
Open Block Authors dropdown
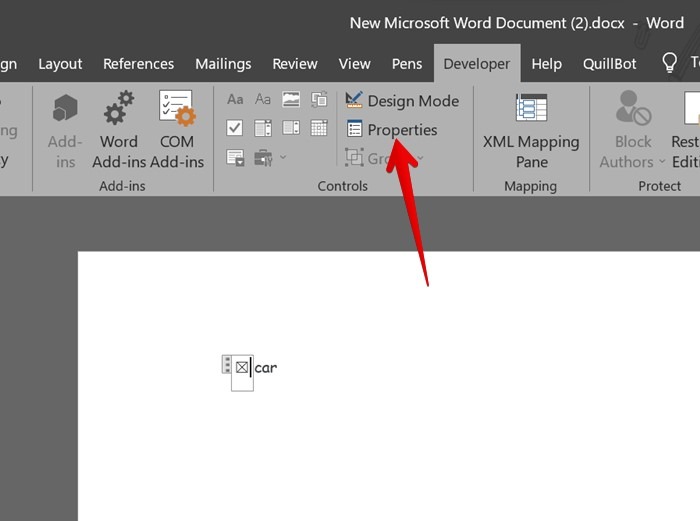click(x=632, y=131)
